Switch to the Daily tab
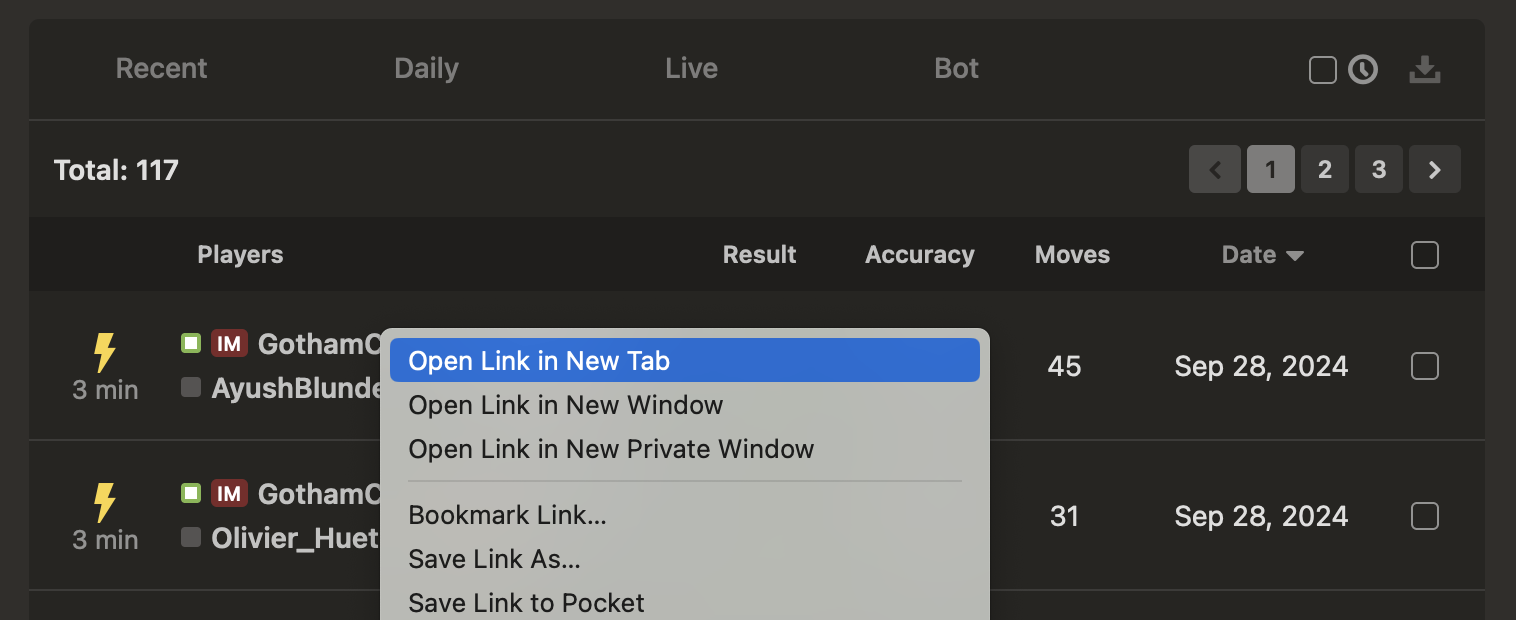Image resolution: width=1516 pixels, height=620 pixels. (426, 69)
